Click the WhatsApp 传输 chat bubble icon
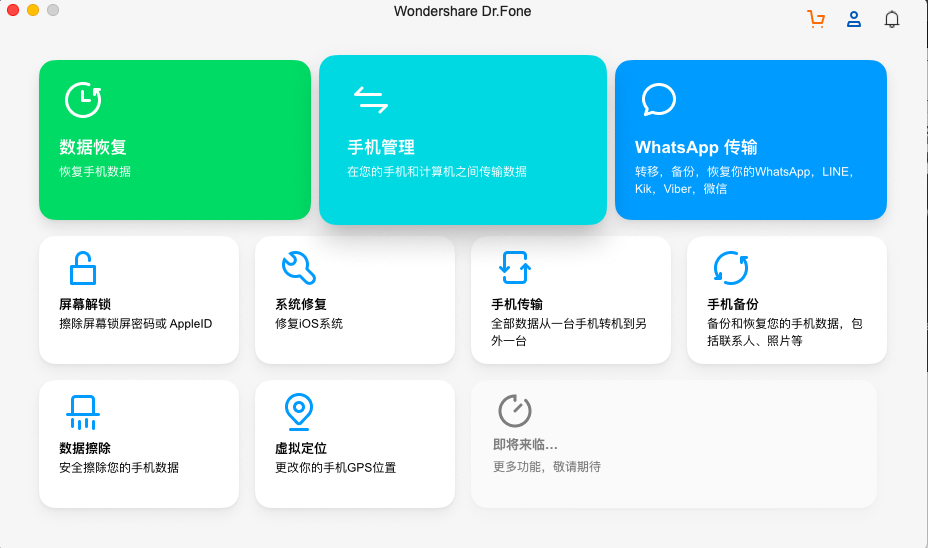This screenshot has width=928, height=548. [659, 99]
